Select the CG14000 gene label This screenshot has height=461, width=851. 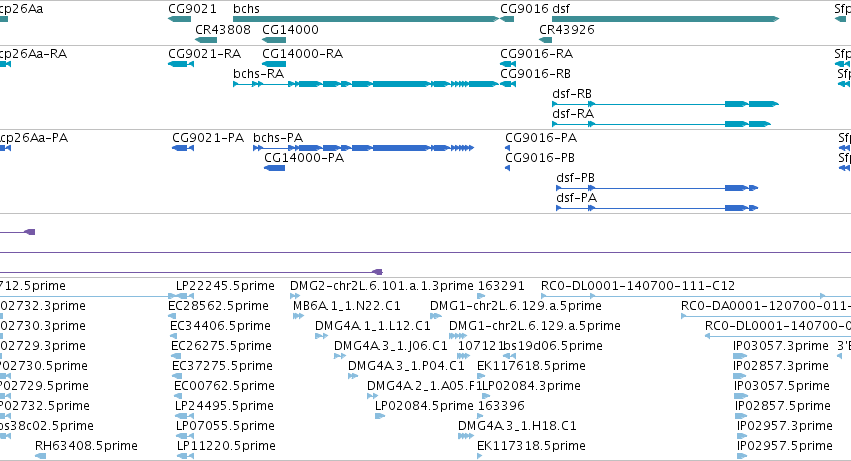point(290,30)
